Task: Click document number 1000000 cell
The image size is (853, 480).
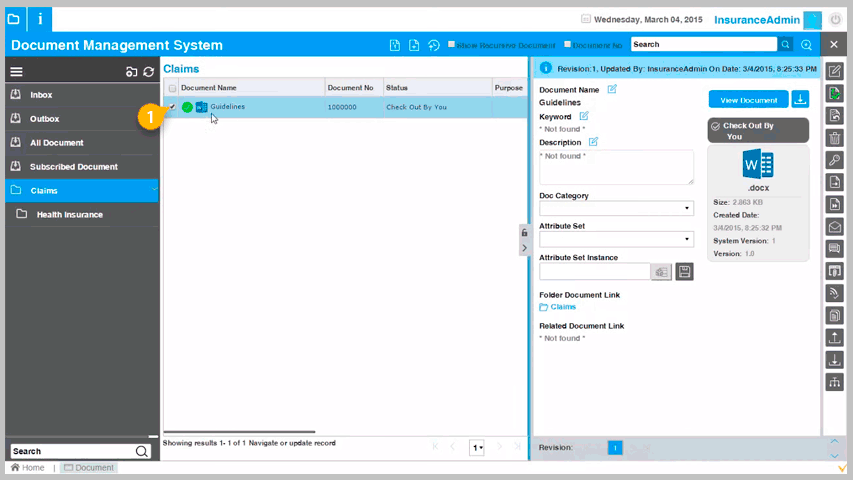Action: tap(342, 107)
